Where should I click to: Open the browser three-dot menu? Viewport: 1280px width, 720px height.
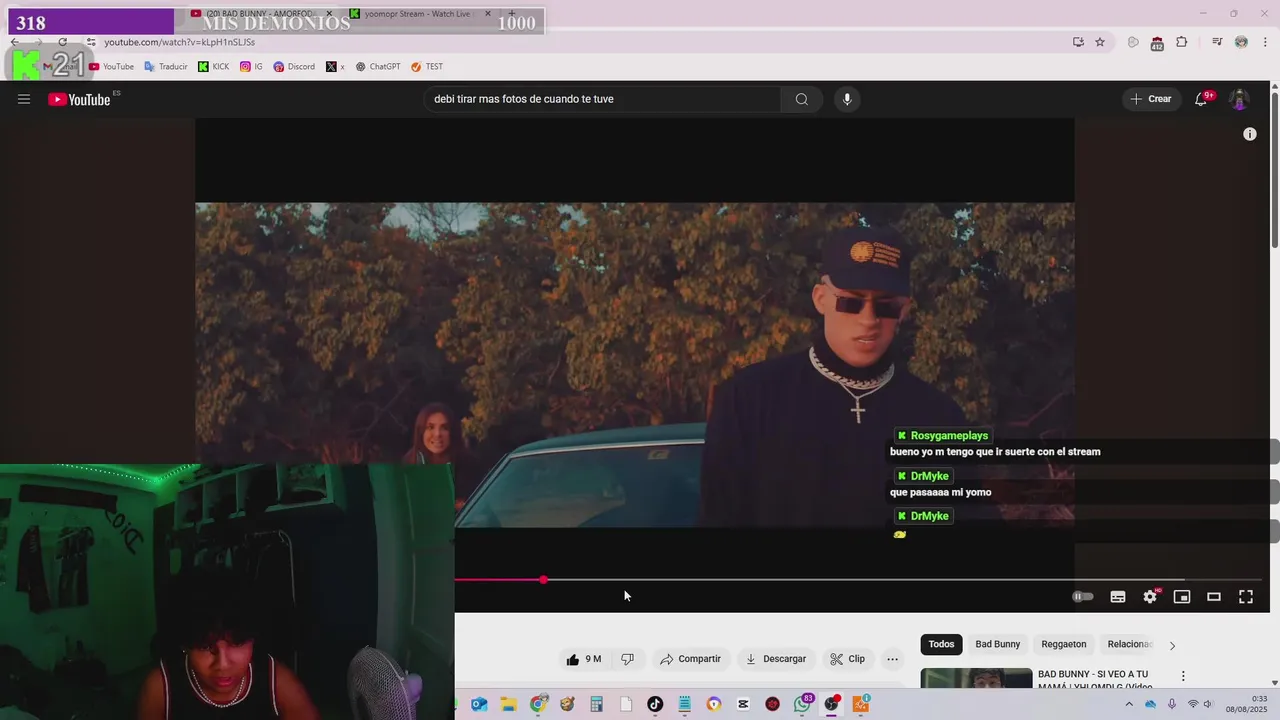click(x=1265, y=42)
